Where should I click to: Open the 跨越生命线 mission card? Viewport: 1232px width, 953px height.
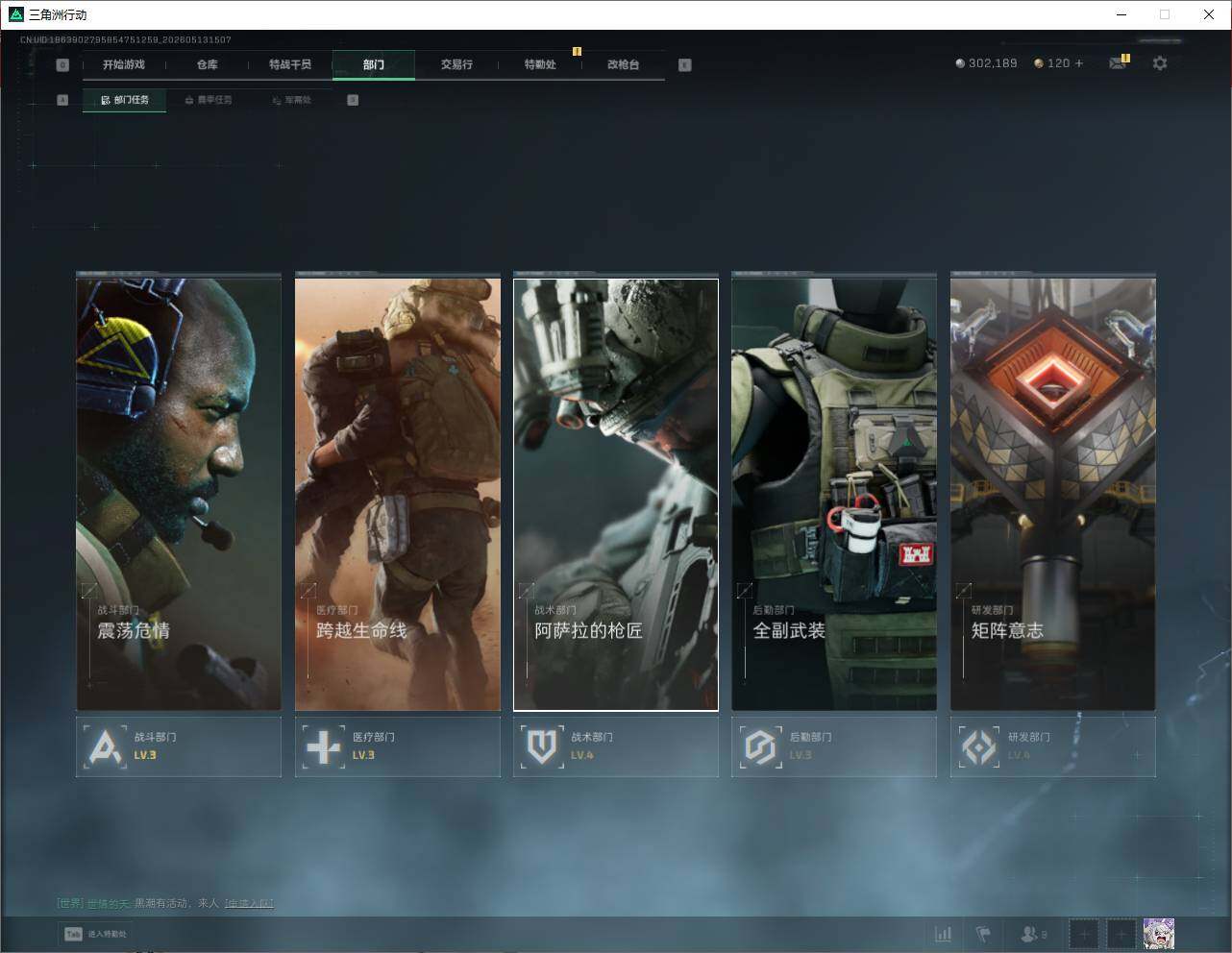click(x=398, y=494)
